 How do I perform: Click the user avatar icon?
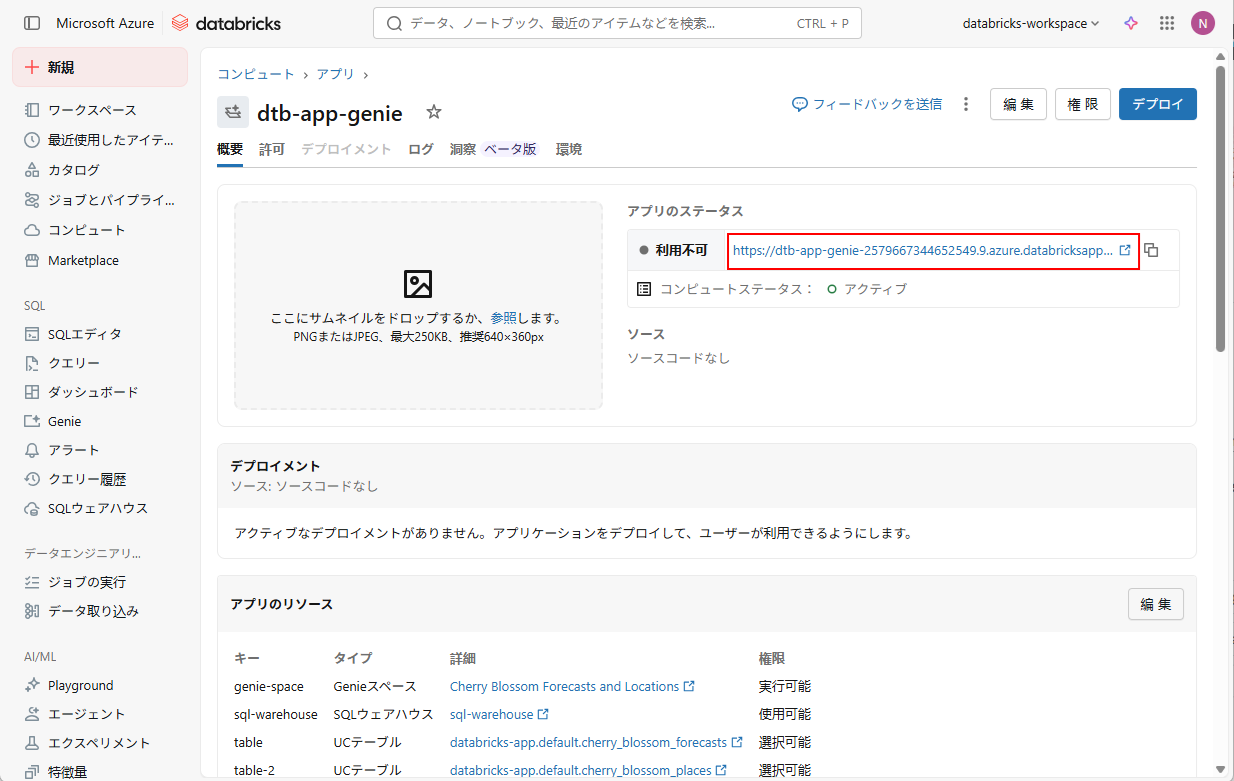[1202, 23]
